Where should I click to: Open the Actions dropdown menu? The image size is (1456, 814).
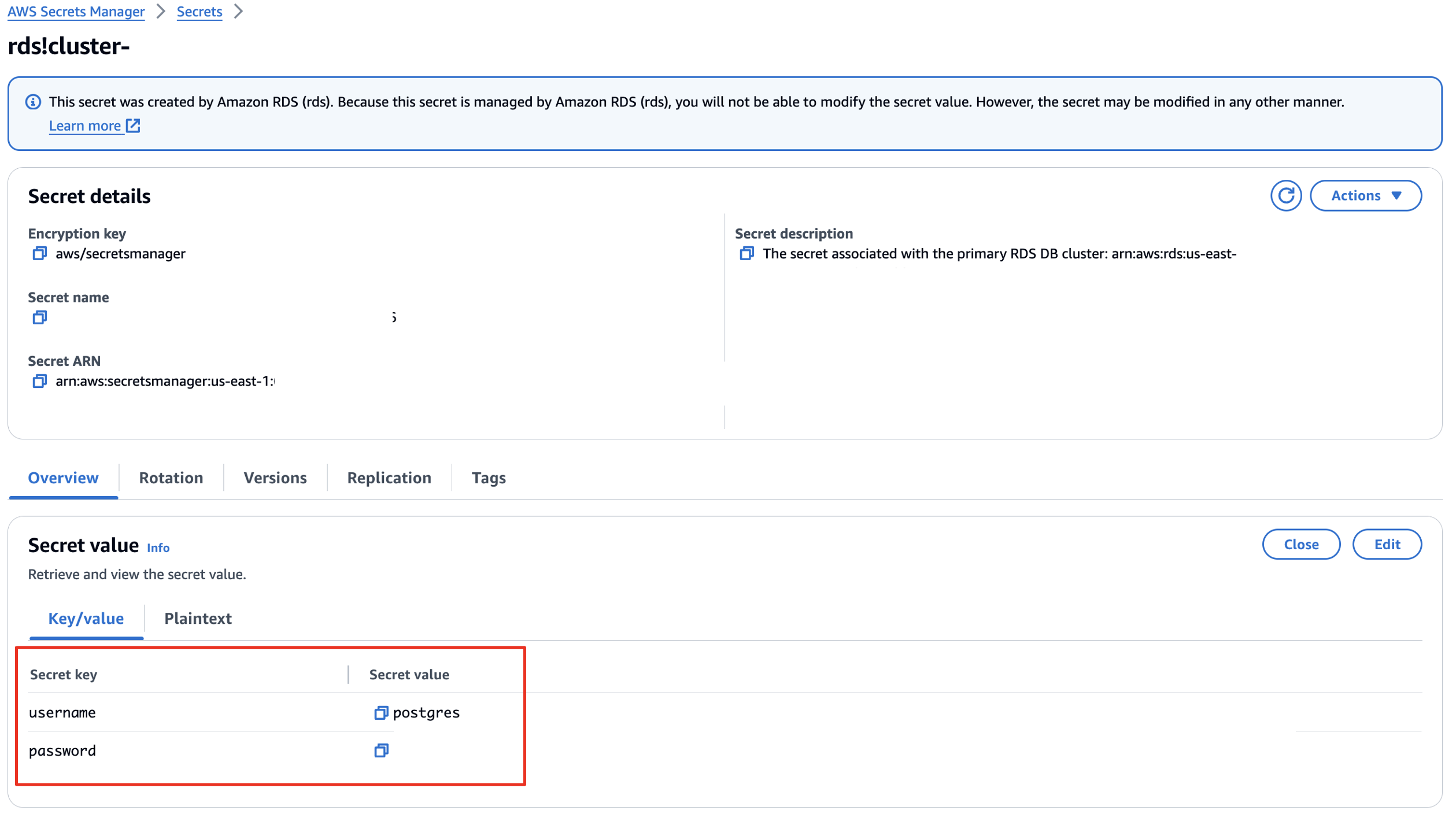pos(1365,196)
